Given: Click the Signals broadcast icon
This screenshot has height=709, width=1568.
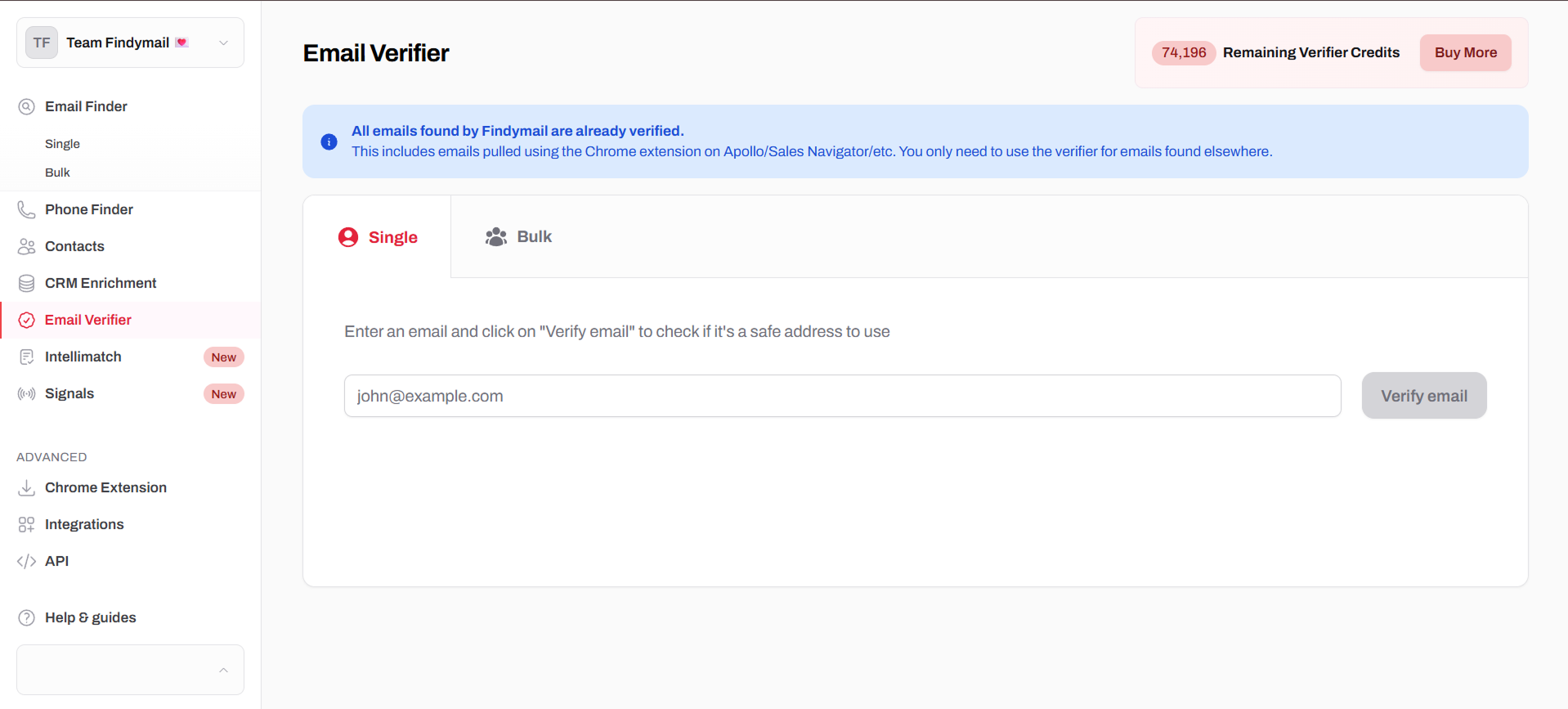Looking at the screenshot, I should click(x=27, y=393).
